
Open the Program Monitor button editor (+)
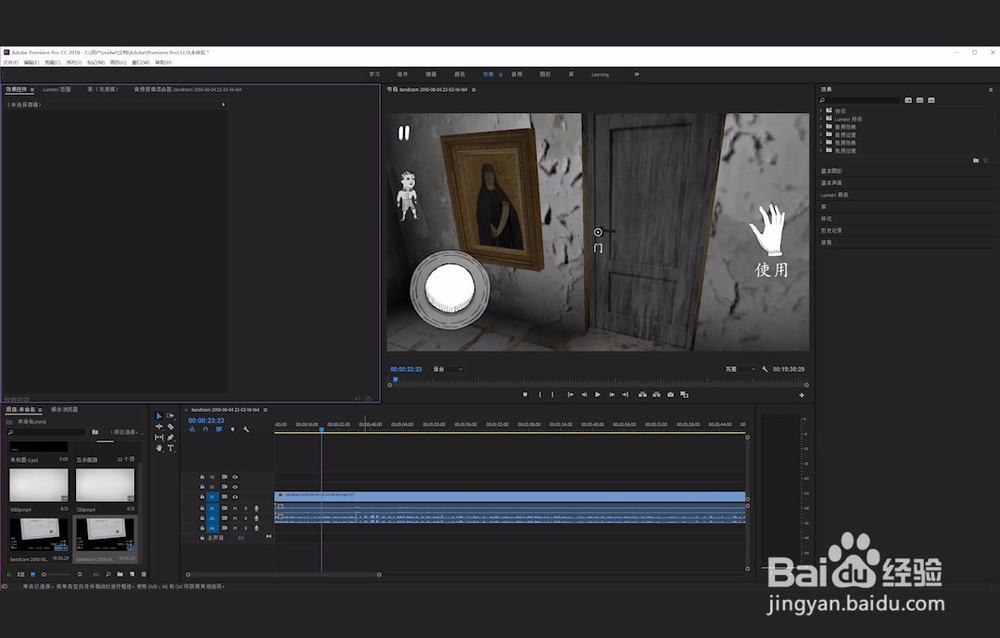(x=802, y=396)
